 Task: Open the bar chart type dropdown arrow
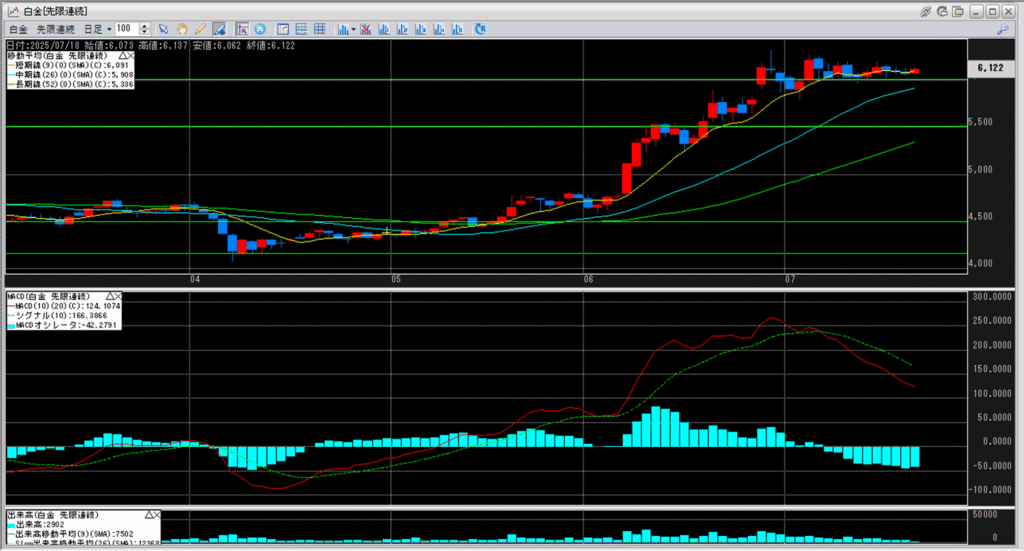click(x=352, y=29)
